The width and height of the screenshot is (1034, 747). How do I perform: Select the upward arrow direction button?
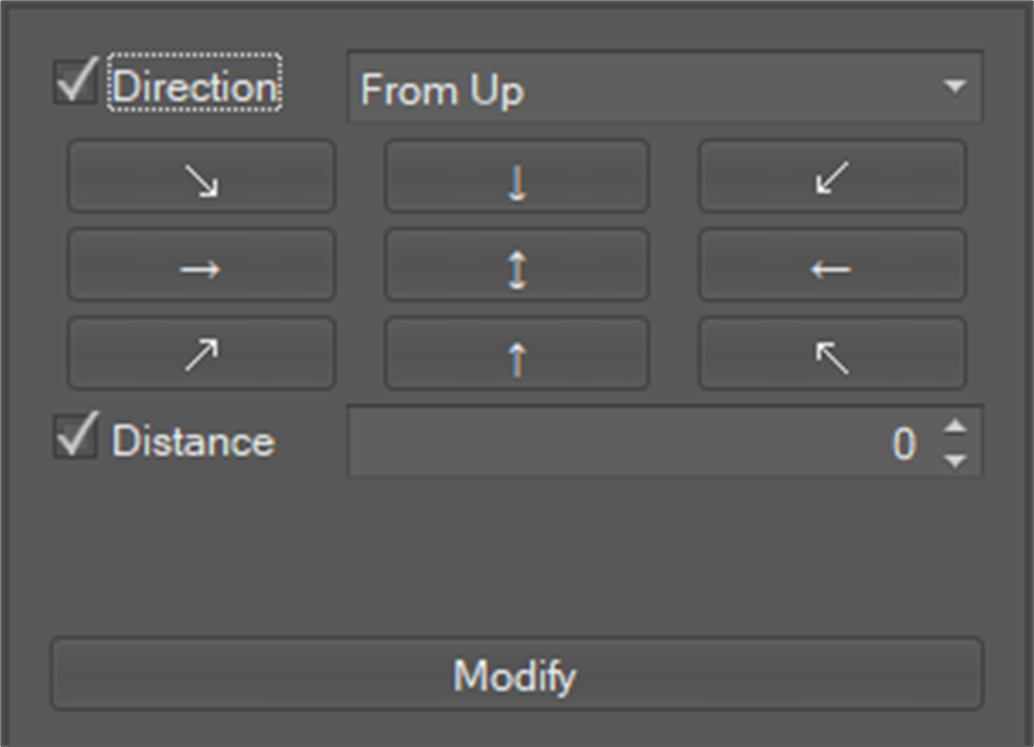(x=517, y=354)
